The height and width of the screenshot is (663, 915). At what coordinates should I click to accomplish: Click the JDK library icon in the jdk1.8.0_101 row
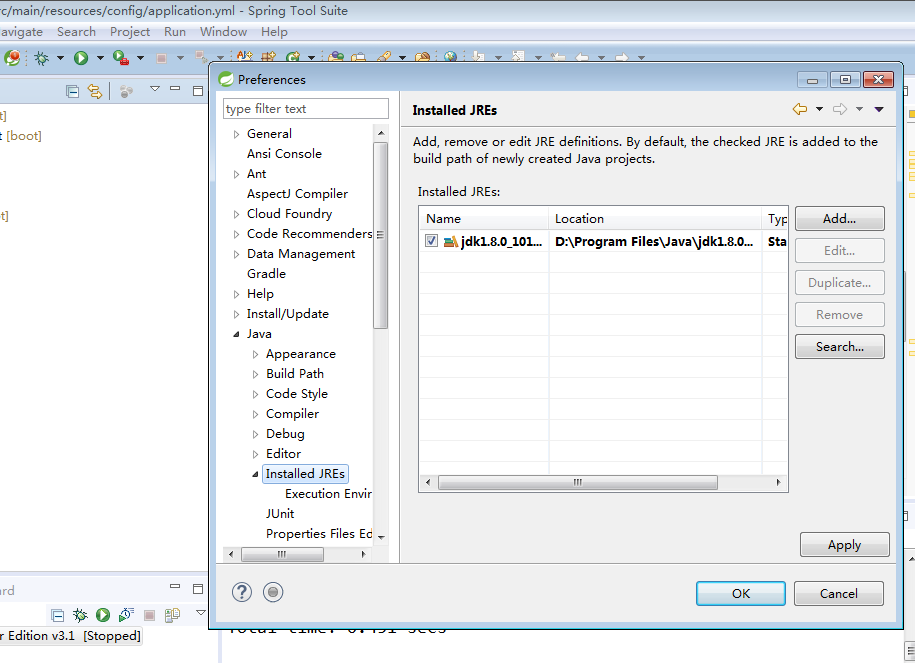pyautogui.click(x=450, y=241)
